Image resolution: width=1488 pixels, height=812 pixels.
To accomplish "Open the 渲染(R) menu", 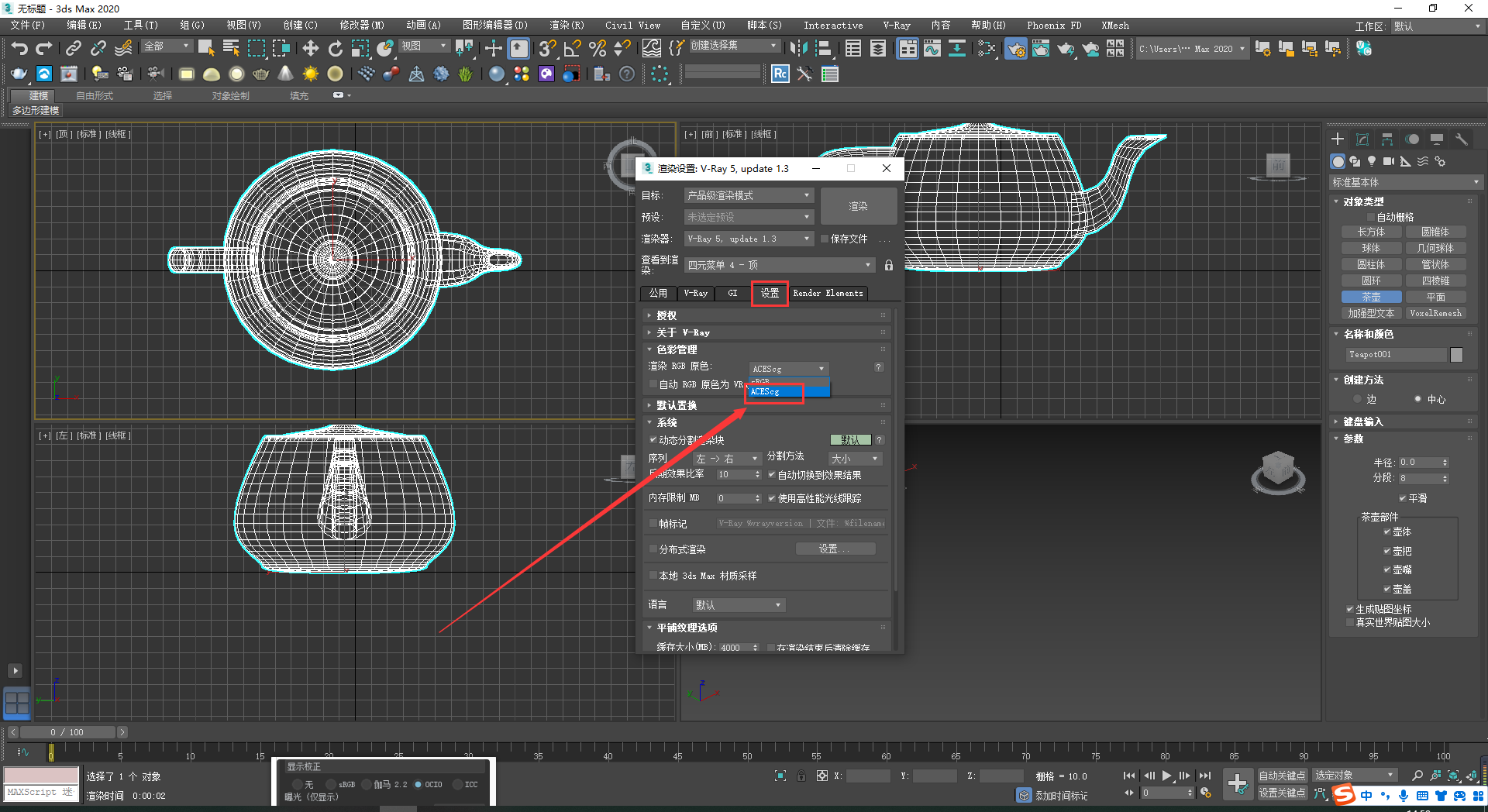I will [x=567, y=26].
